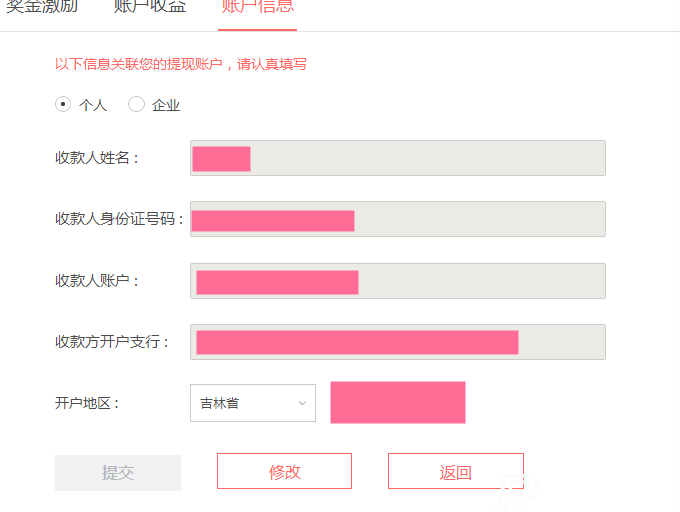Click the 收款人姓名: field label
The image size is (680, 512).
tap(97, 158)
